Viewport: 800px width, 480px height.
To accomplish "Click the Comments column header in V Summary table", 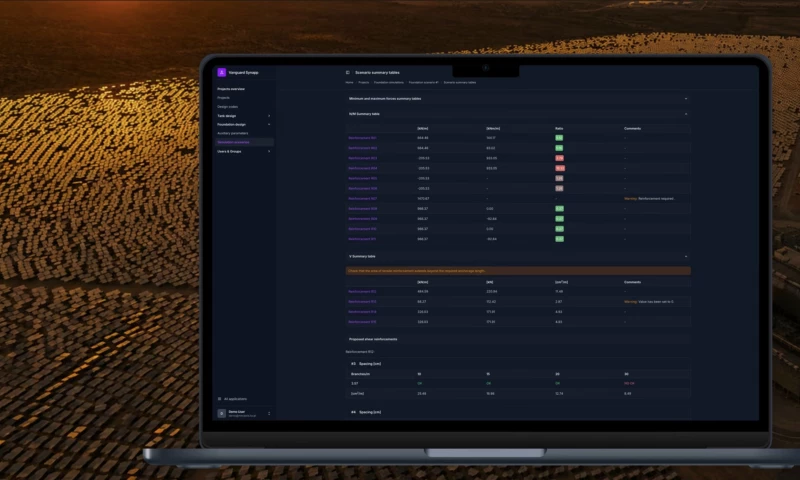I will click(x=632, y=282).
